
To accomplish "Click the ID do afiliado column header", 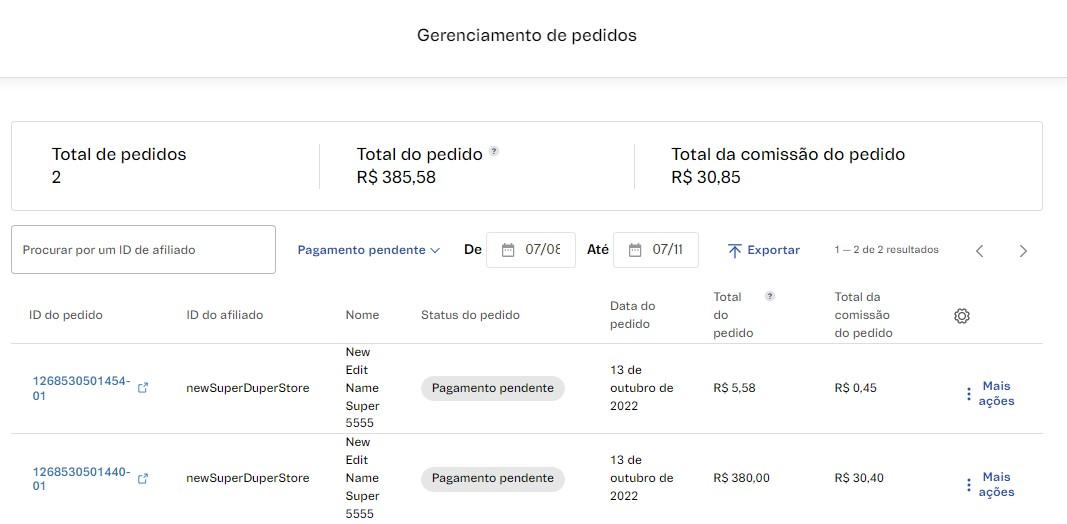I will click(224, 315).
